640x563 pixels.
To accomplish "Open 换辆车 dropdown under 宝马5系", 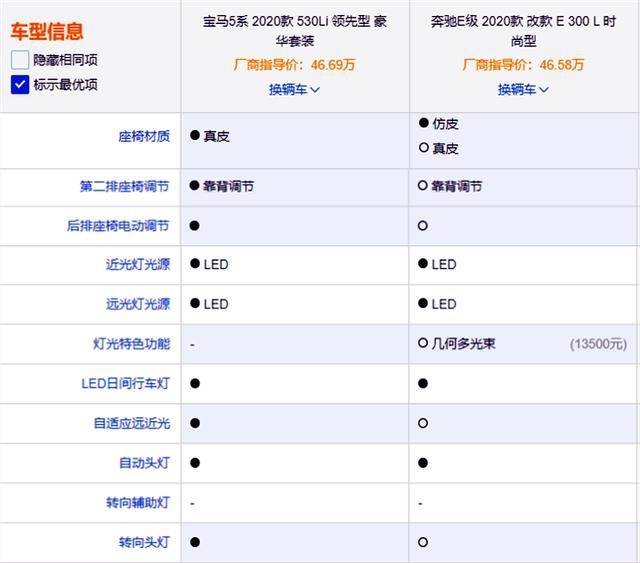I will (x=294, y=89).
